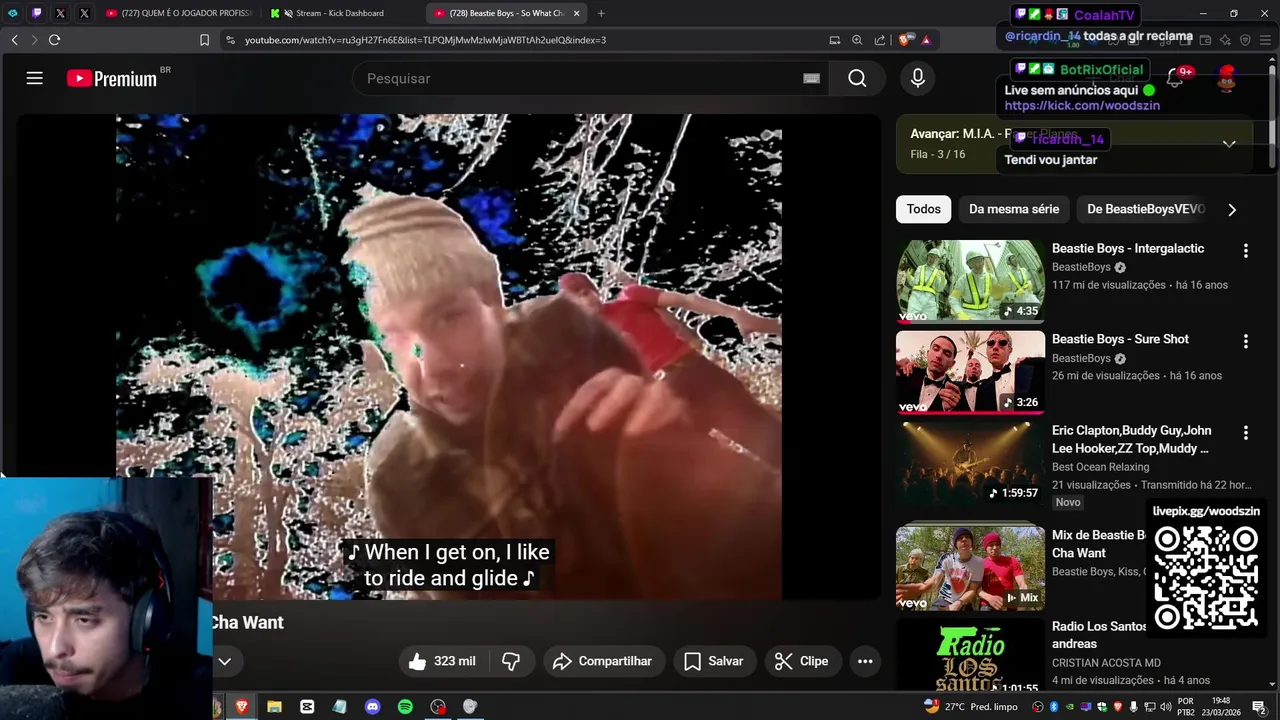Open Radio Los Santos video title
Viewport: 1280px width, 720px height.
[1099, 635]
